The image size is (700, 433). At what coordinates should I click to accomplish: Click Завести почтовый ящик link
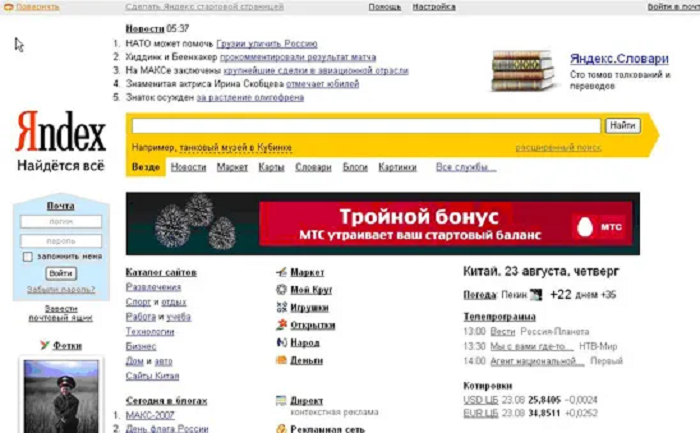click(x=61, y=313)
